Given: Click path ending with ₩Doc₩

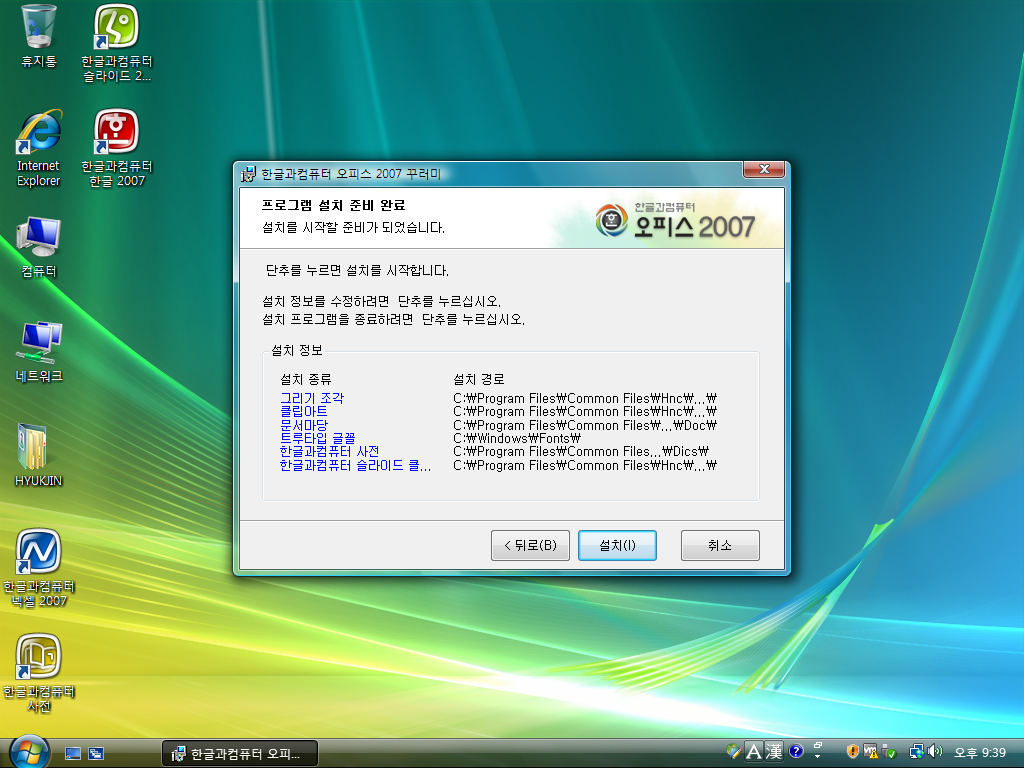Looking at the screenshot, I should coord(584,425).
